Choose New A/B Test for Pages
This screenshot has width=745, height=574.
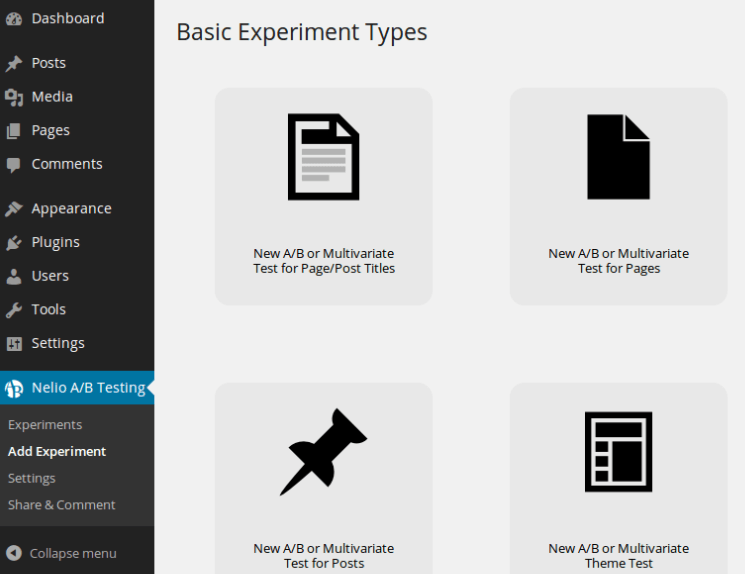(619, 196)
